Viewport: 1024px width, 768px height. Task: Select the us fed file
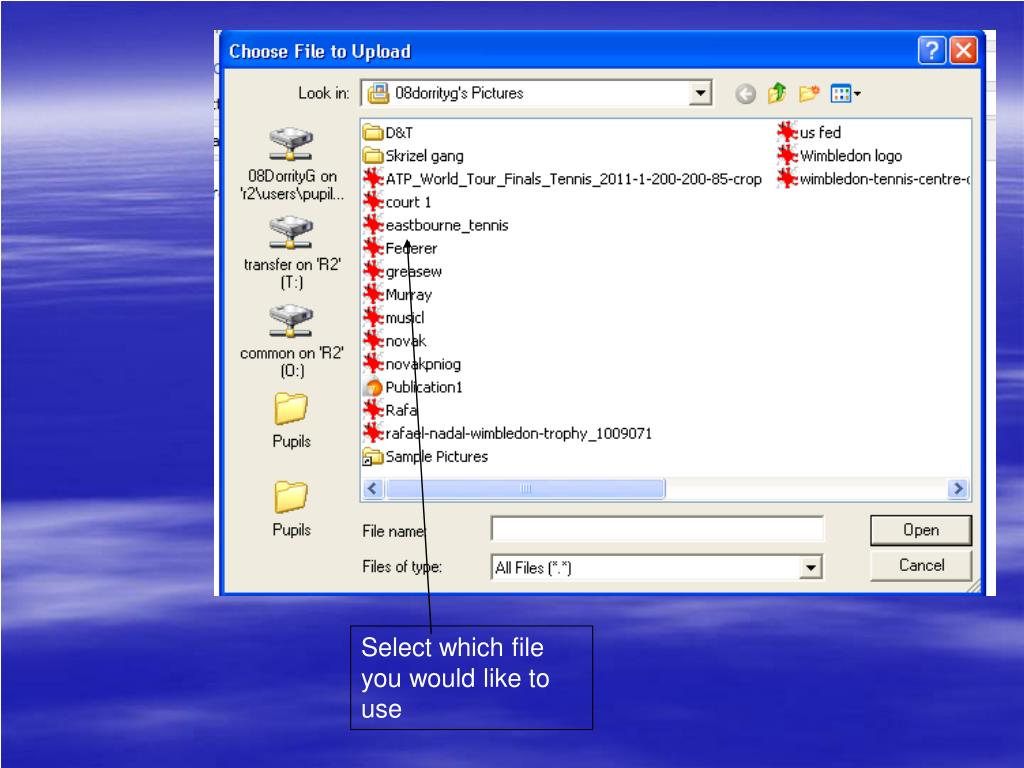coord(809,133)
